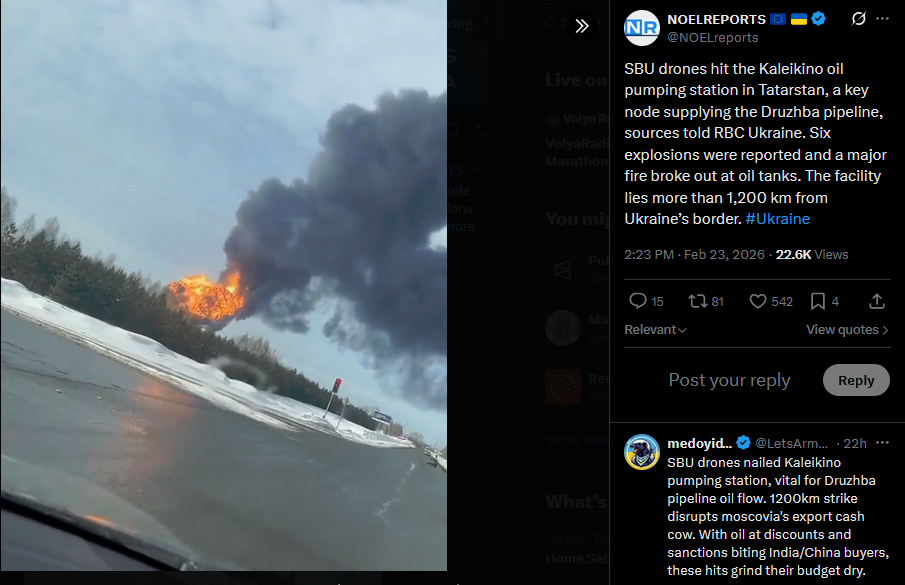Focus the Post your reply field

coord(729,380)
